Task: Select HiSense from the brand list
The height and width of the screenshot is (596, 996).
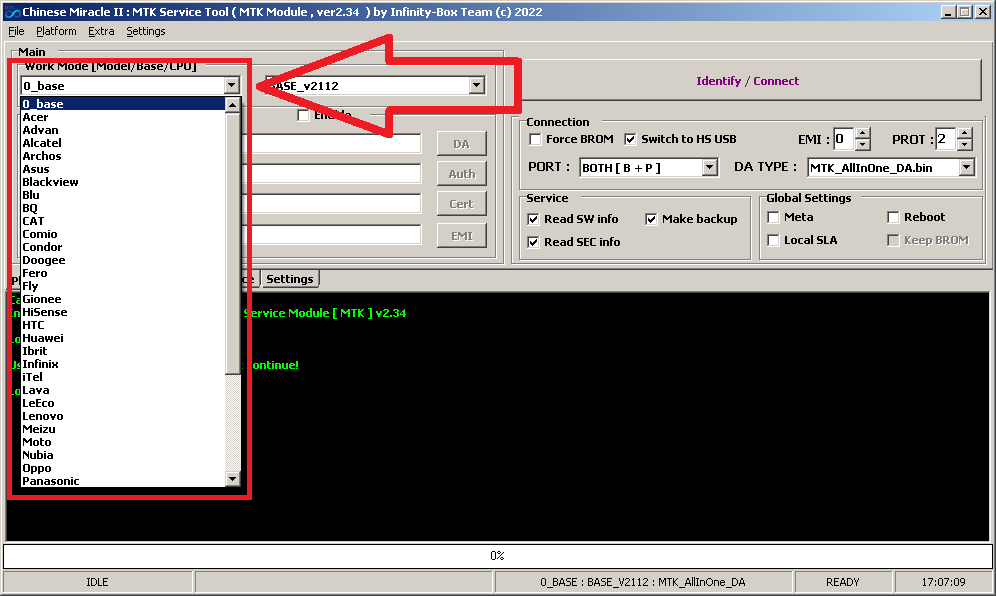Action: point(123,312)
